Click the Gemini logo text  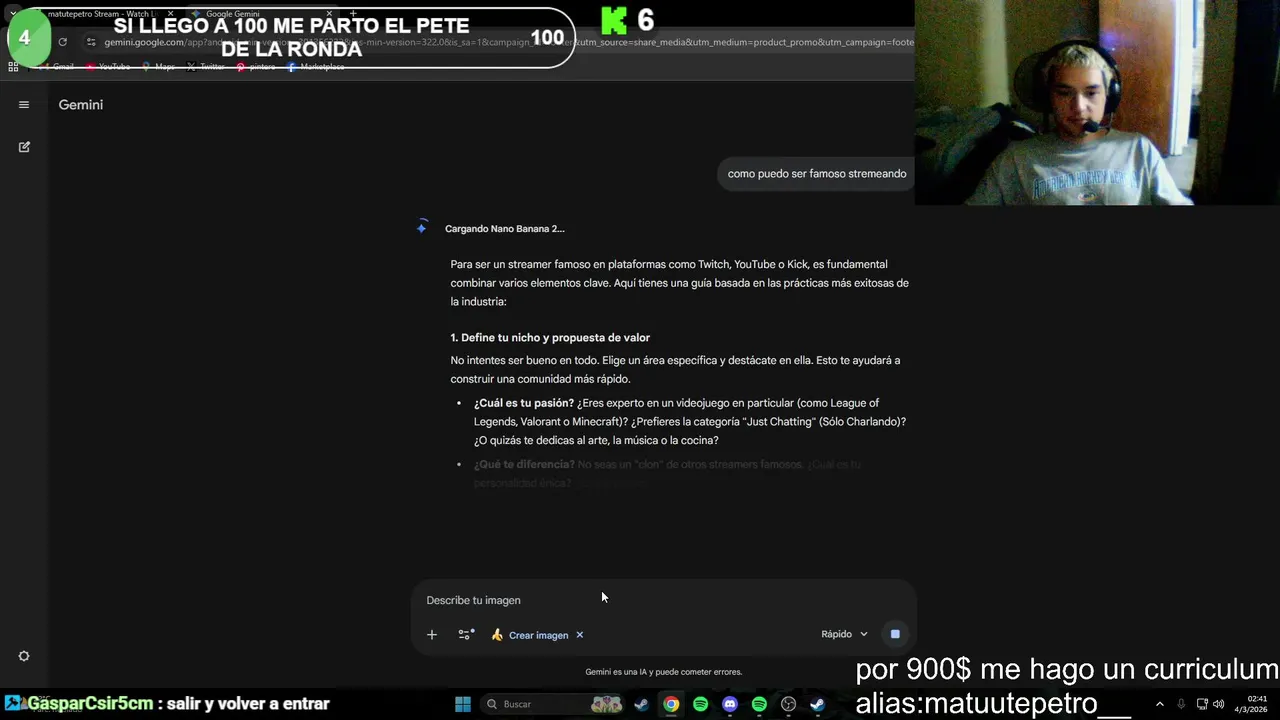(81, 105)
